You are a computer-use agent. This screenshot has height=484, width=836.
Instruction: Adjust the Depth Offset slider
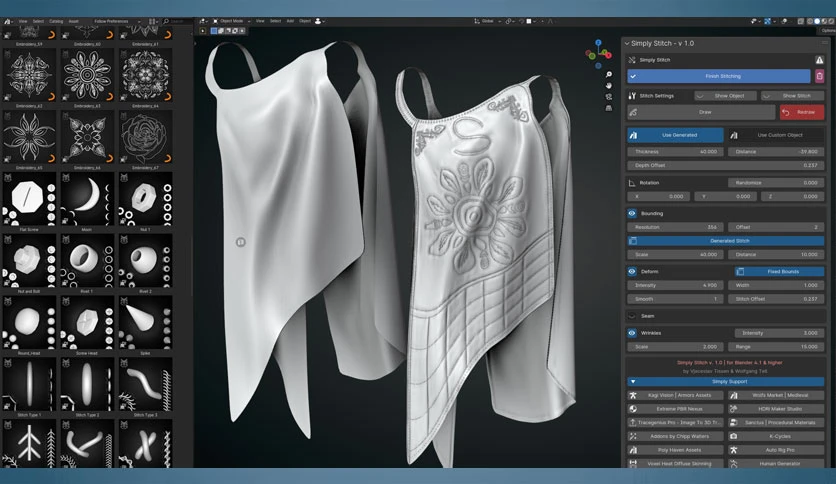click(x=726, y=166)
